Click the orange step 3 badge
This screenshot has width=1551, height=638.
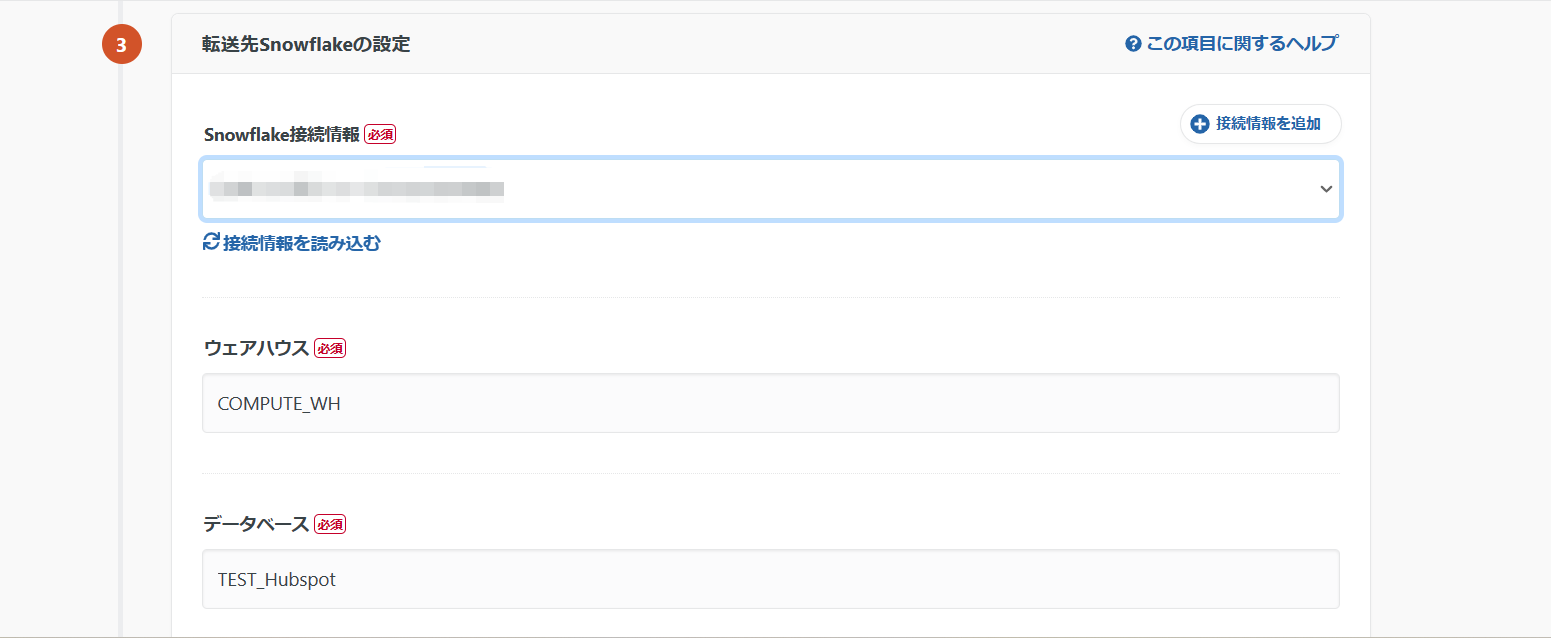click(121, 45)
